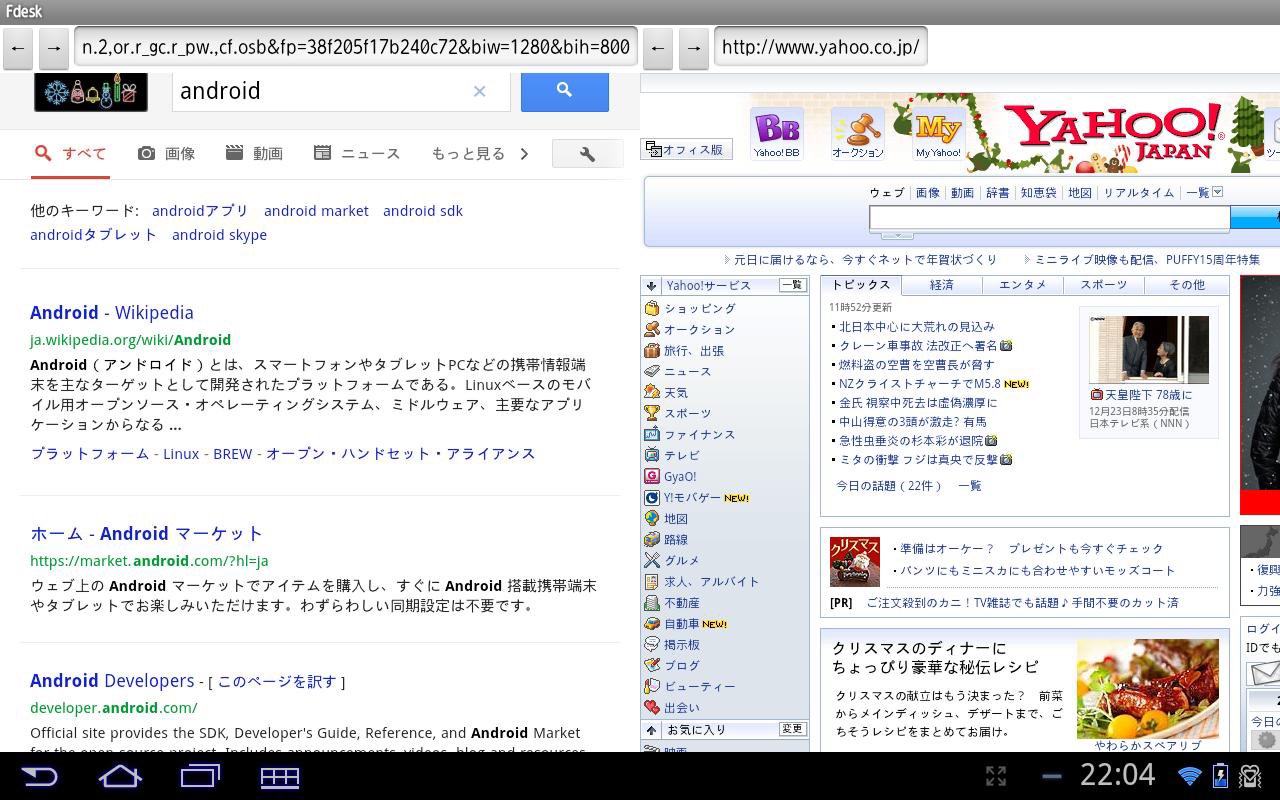The height and width of the screenshot is (800, 1280).
Task: Open the Android Developers result
Action: 112,681
